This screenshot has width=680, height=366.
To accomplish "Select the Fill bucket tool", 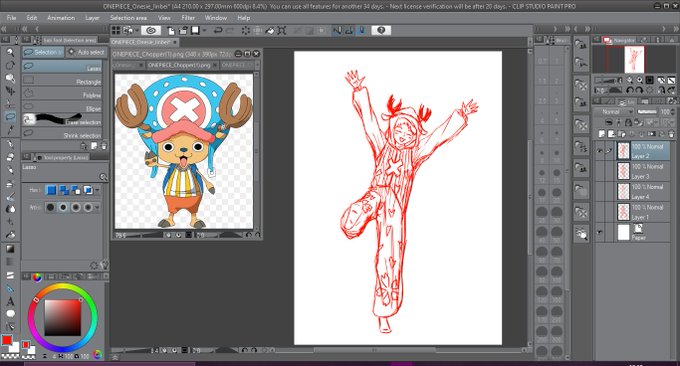I will (x=10, y=235).
